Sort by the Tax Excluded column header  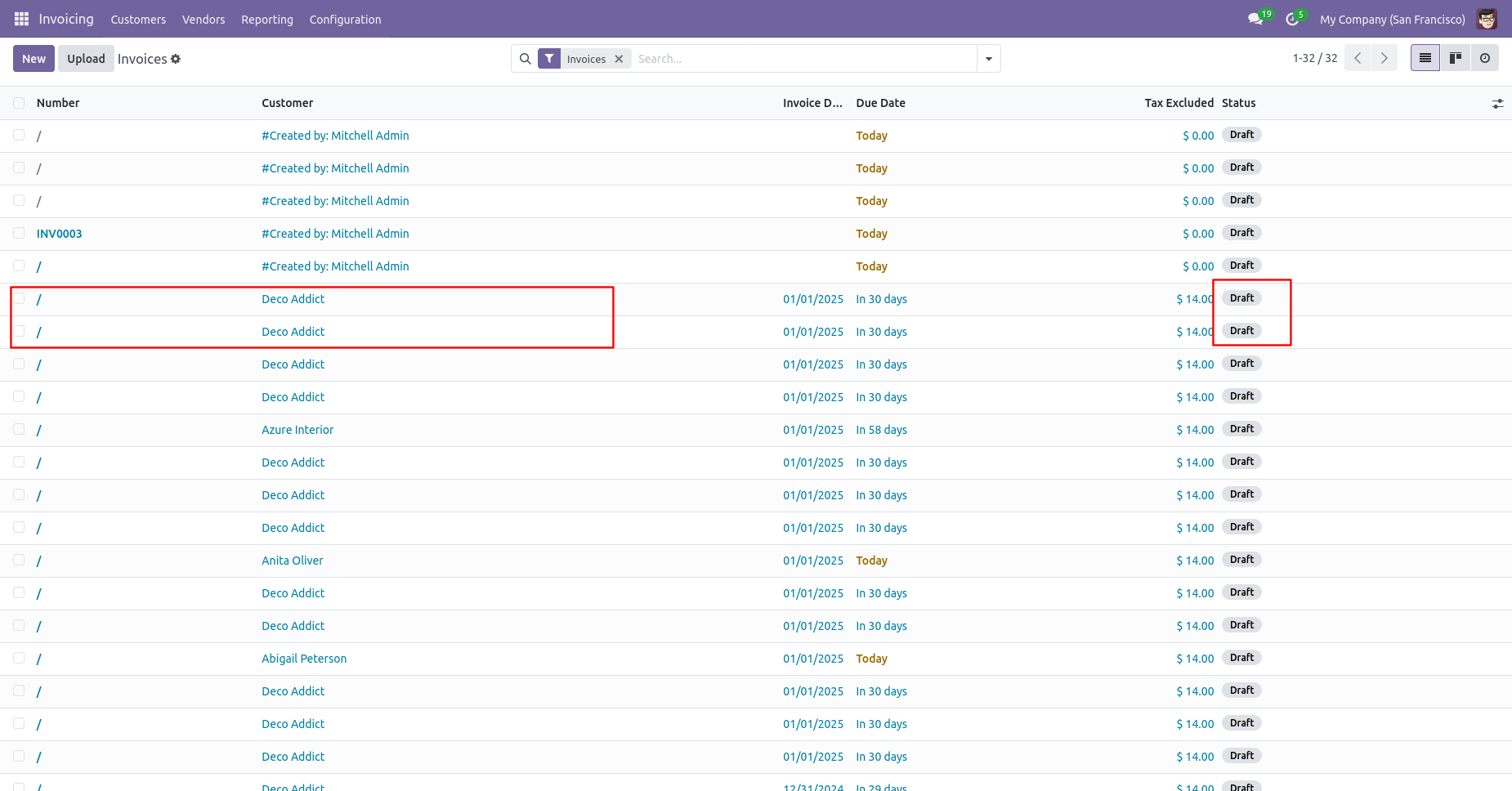(x=1179, y=103)
